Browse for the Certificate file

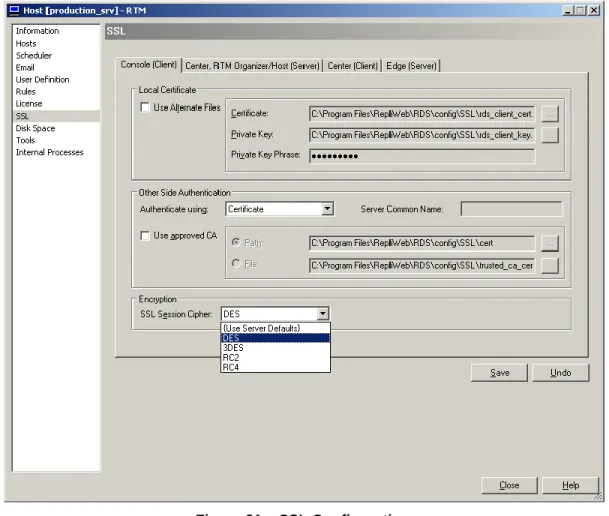click(550, 114)
